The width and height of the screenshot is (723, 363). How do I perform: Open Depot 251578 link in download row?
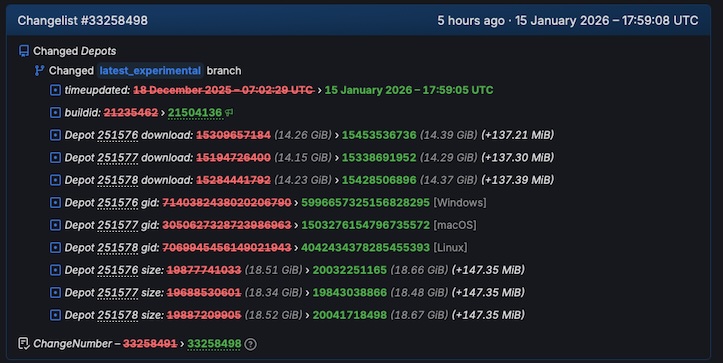[x=118, y=180]
